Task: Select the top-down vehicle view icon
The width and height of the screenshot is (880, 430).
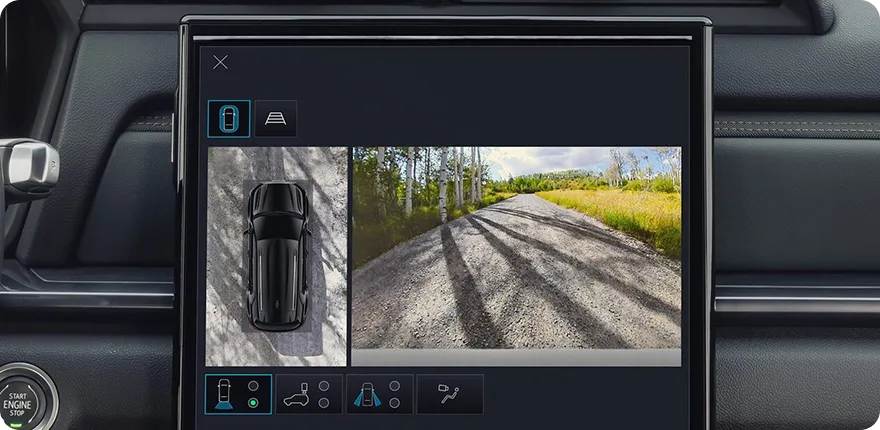Action: tap(229, 119)
